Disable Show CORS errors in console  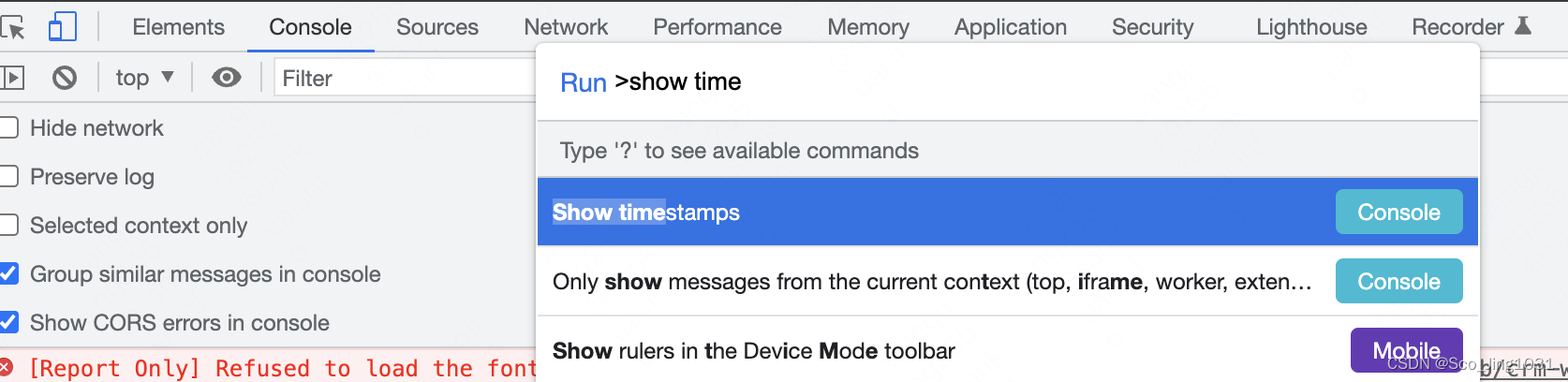pos(8,323)
